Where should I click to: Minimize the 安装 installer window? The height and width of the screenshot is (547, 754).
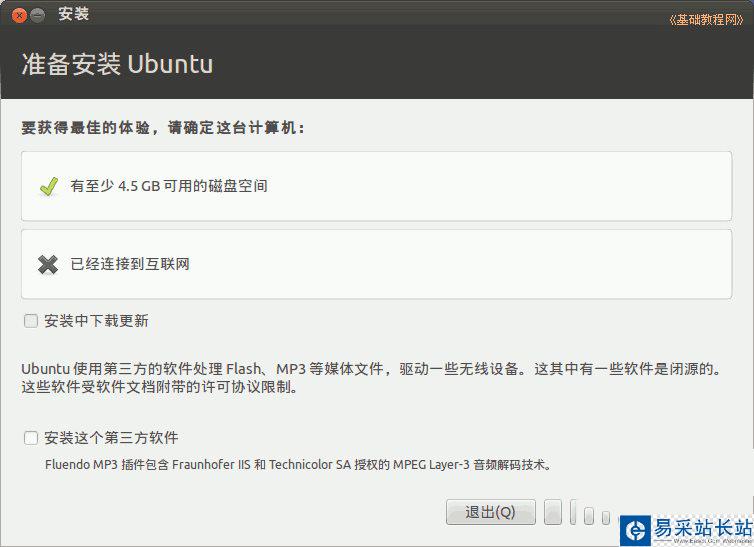38,14
